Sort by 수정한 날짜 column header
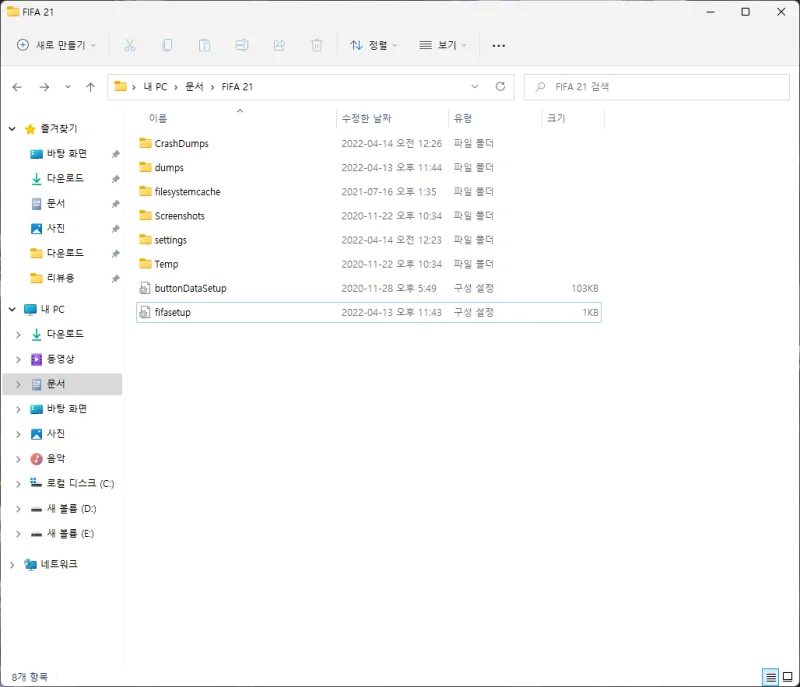This screenshot has height=687, width=800. [x=366, y=118]
